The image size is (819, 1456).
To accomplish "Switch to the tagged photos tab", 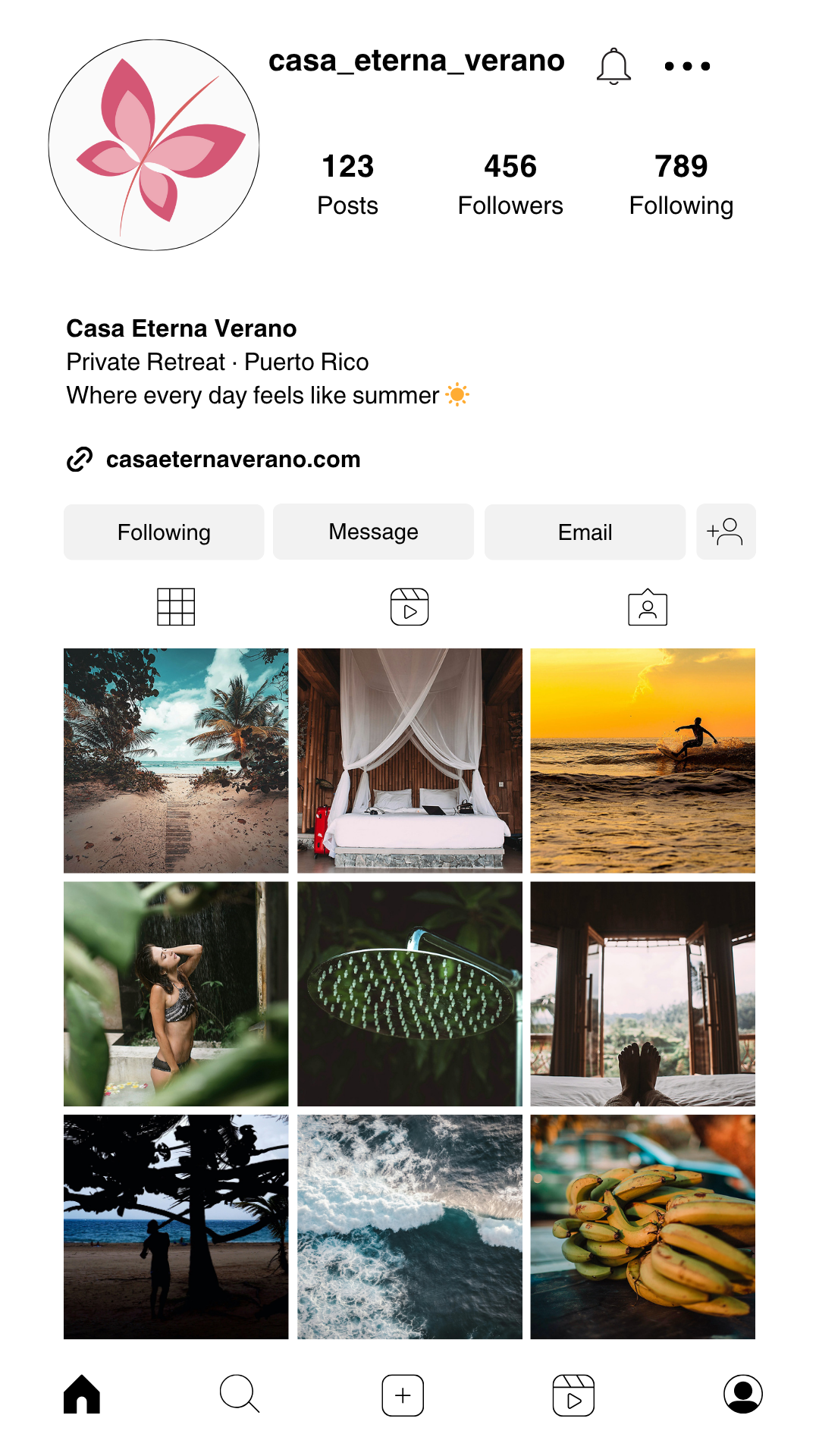I will coord(648,607).
